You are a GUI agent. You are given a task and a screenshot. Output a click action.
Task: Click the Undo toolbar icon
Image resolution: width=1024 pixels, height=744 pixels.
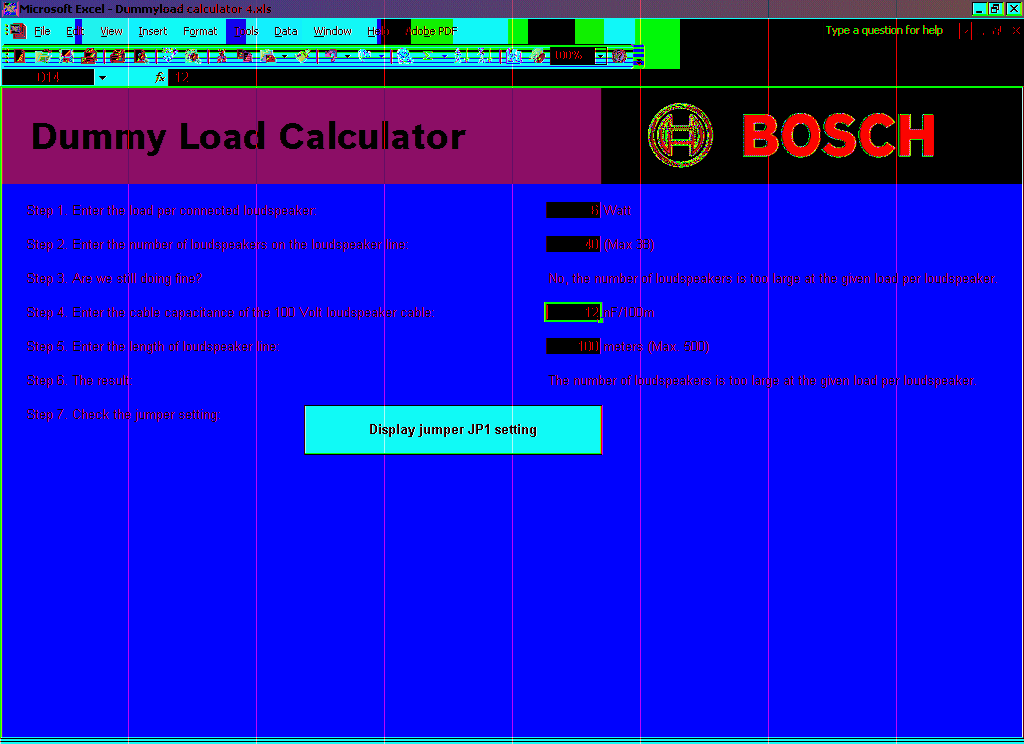(x=332, y=56)
